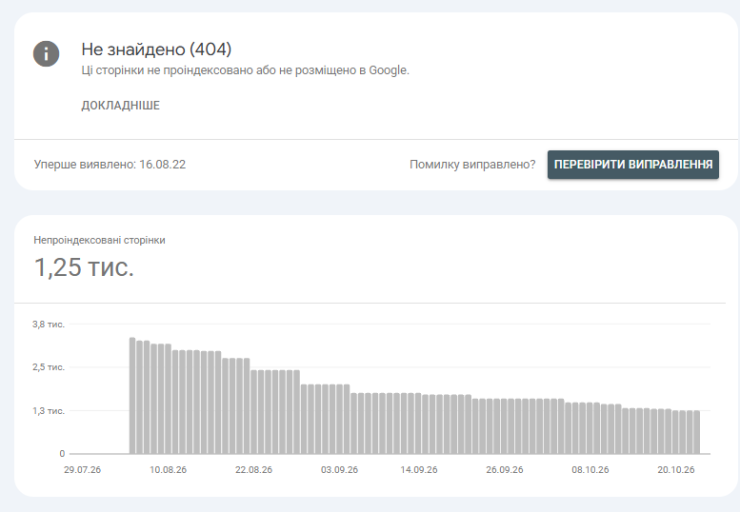
Task: Click the last chart bar on the right
Action: click(x=697, y=432)
